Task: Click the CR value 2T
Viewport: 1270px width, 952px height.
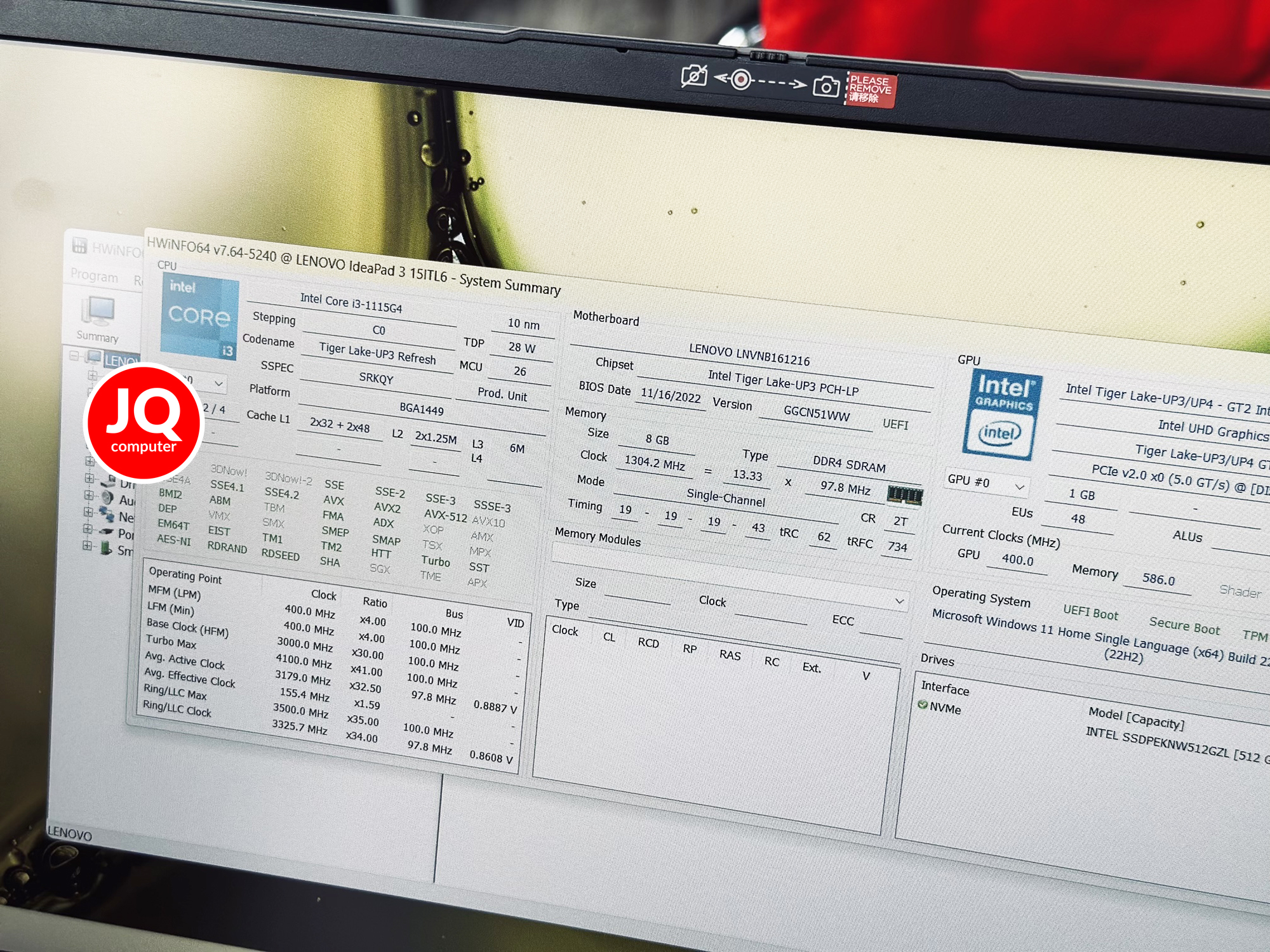Action: point(900,521)
